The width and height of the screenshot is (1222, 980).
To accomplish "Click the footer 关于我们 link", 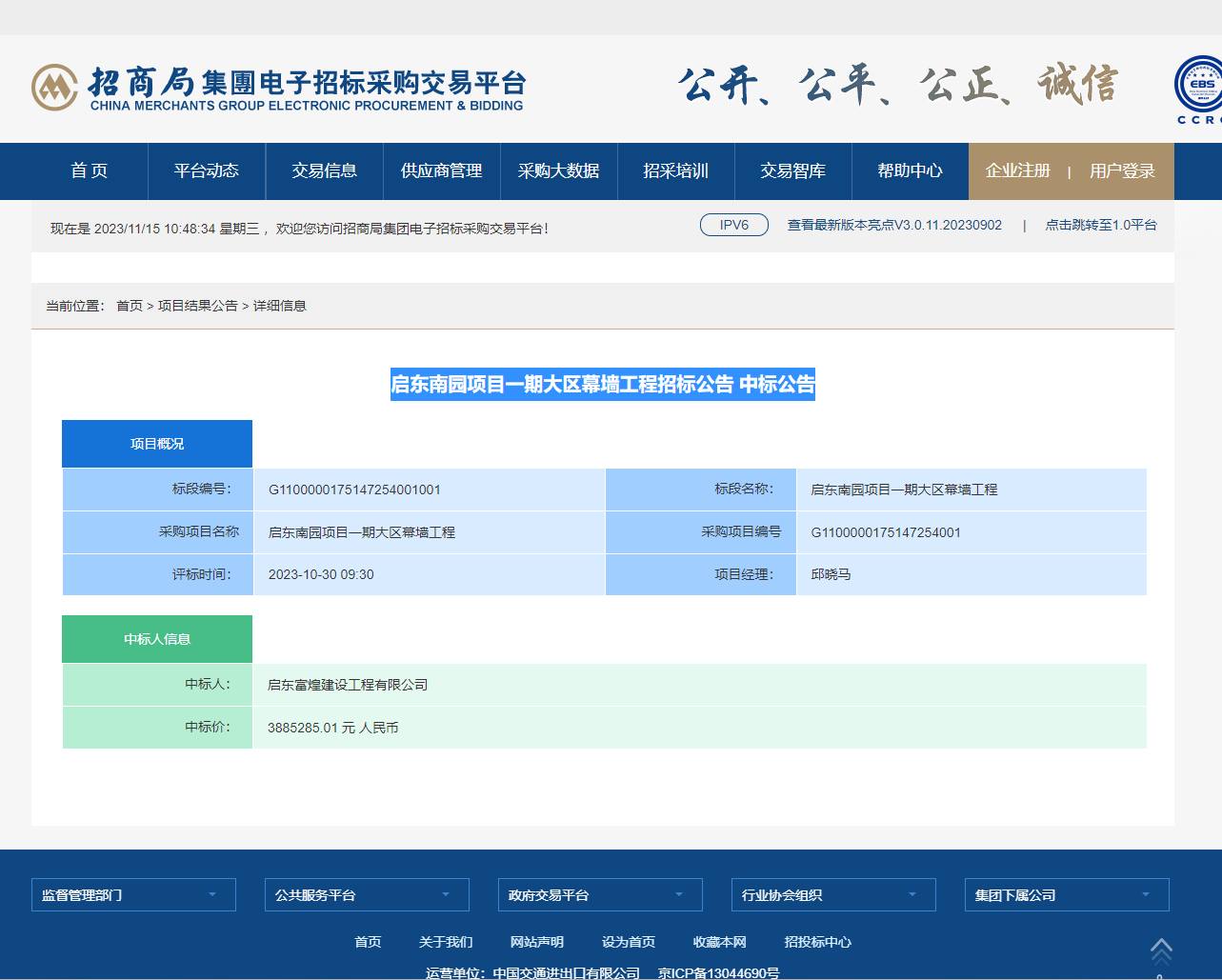I will click(446, 942).
